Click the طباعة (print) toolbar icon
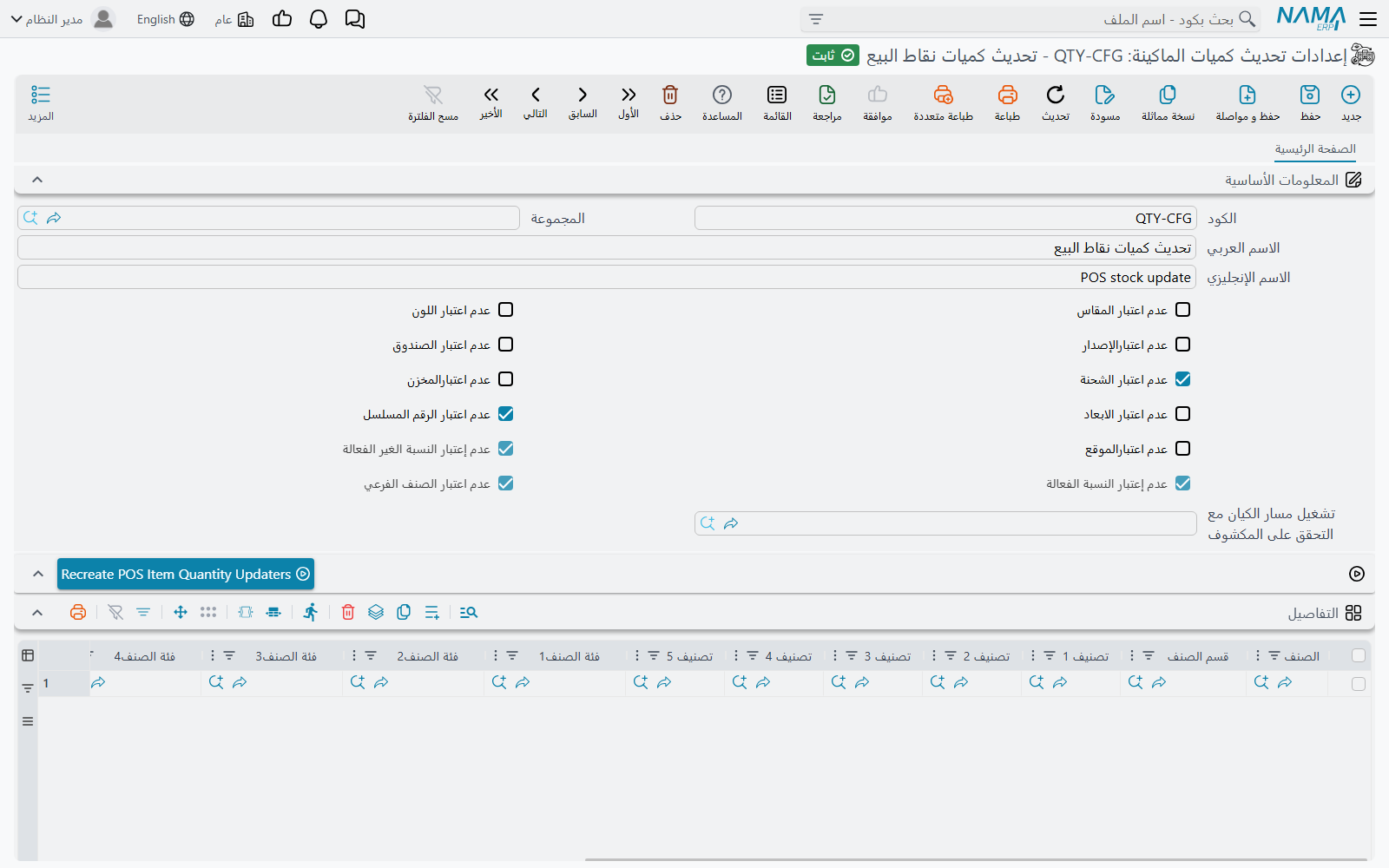 [x=1007, y=95]
